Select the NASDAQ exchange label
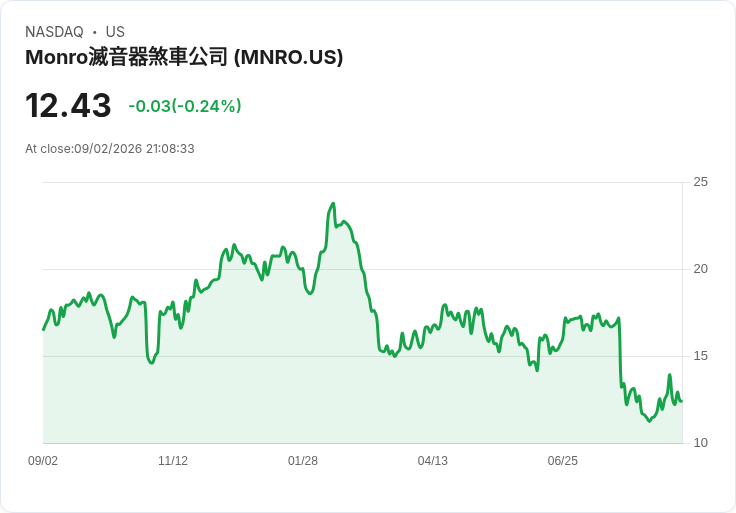 click(x=54, y=32)
